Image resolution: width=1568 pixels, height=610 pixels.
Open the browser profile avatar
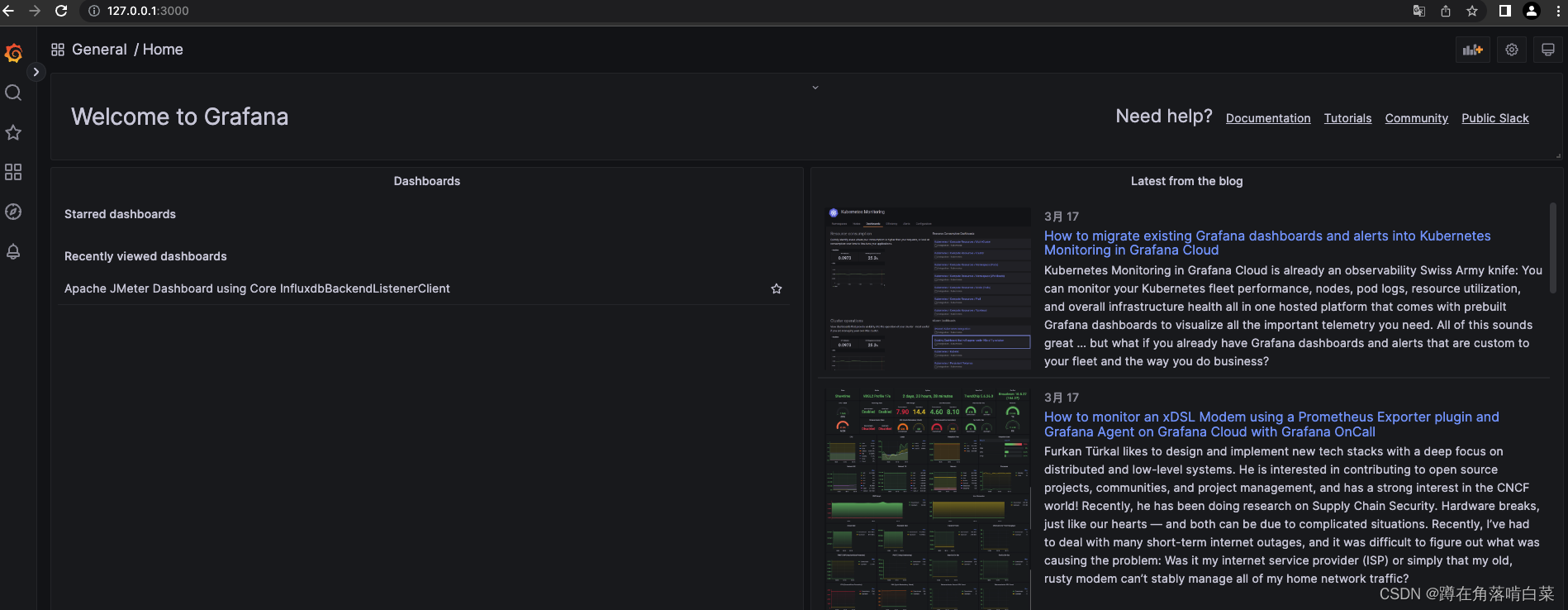(1532, 11)
